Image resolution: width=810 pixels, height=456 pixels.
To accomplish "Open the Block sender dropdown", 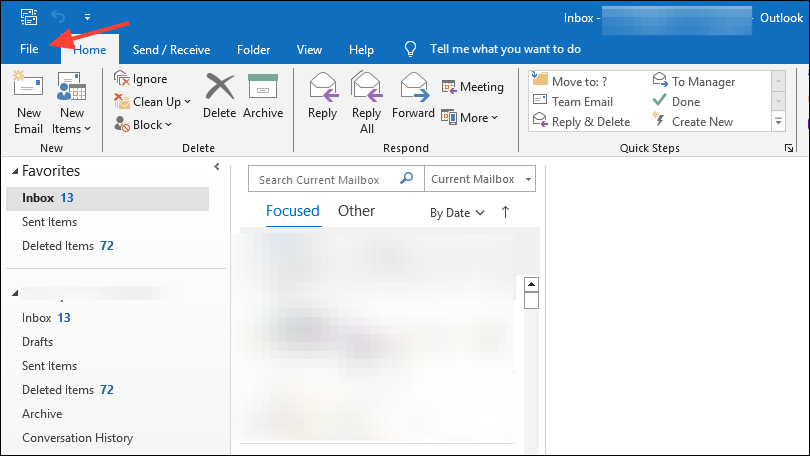I will (x=143, y=124).
